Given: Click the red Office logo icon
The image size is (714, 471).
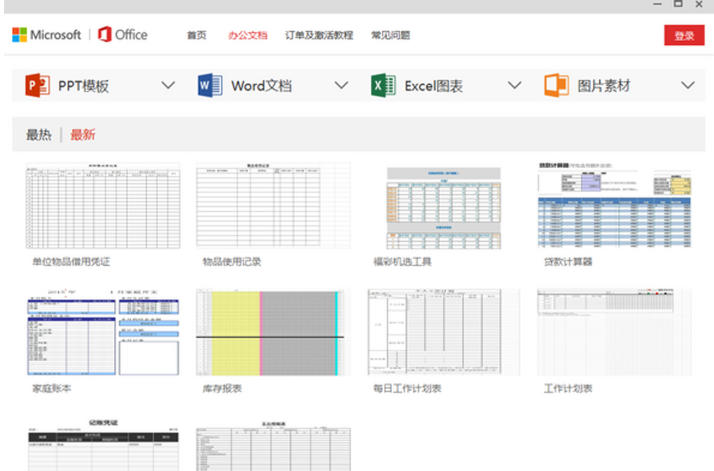Looking at the screenshot, I should 104,35.
